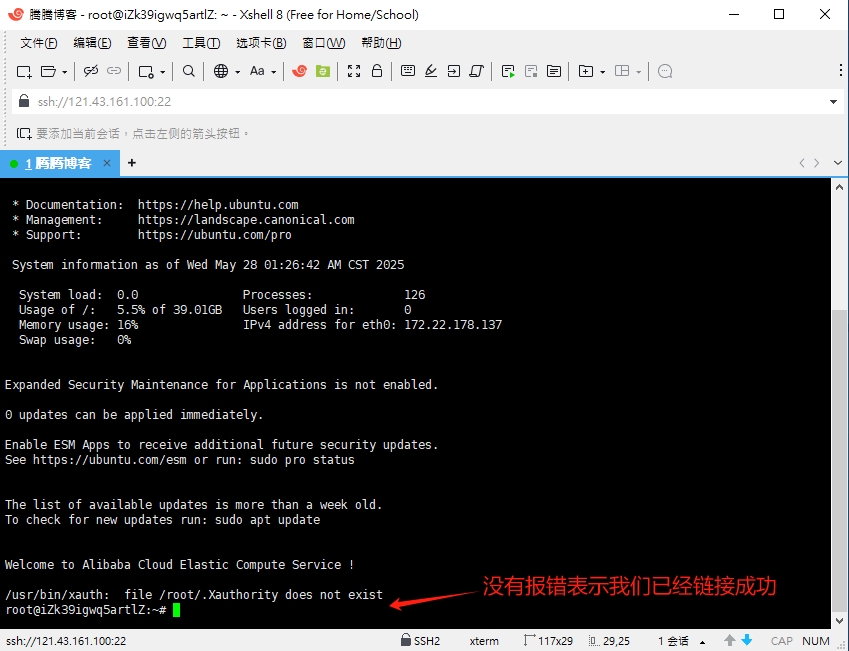Viewport: 849px width, 651px height.
Task: Click the Xftp green file transfer icon
Action: point(322,71)
